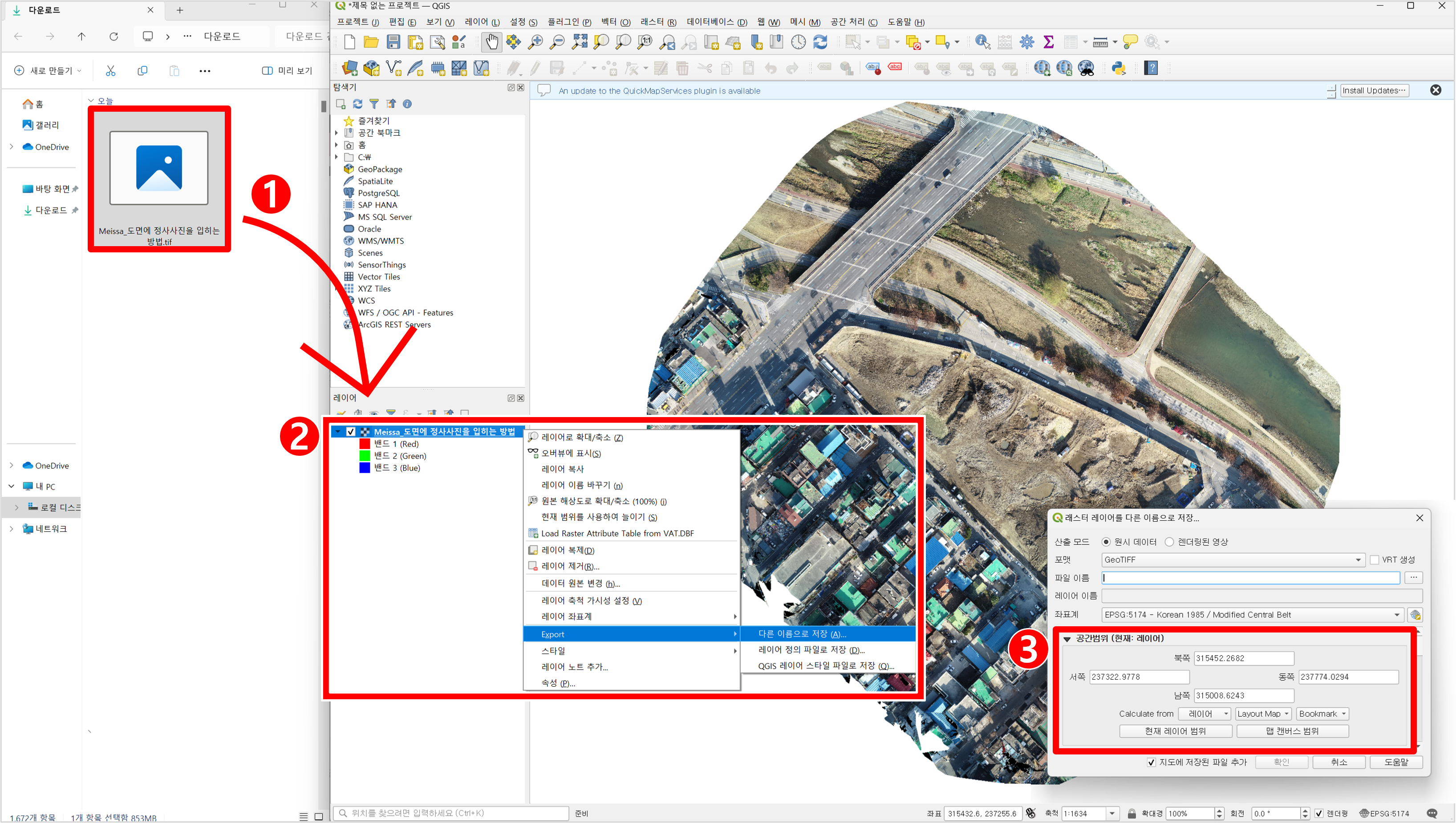Expand the 공간 북마크 browser item
1456x823 pixels.
pyautogui.click(x=337, y=133)
